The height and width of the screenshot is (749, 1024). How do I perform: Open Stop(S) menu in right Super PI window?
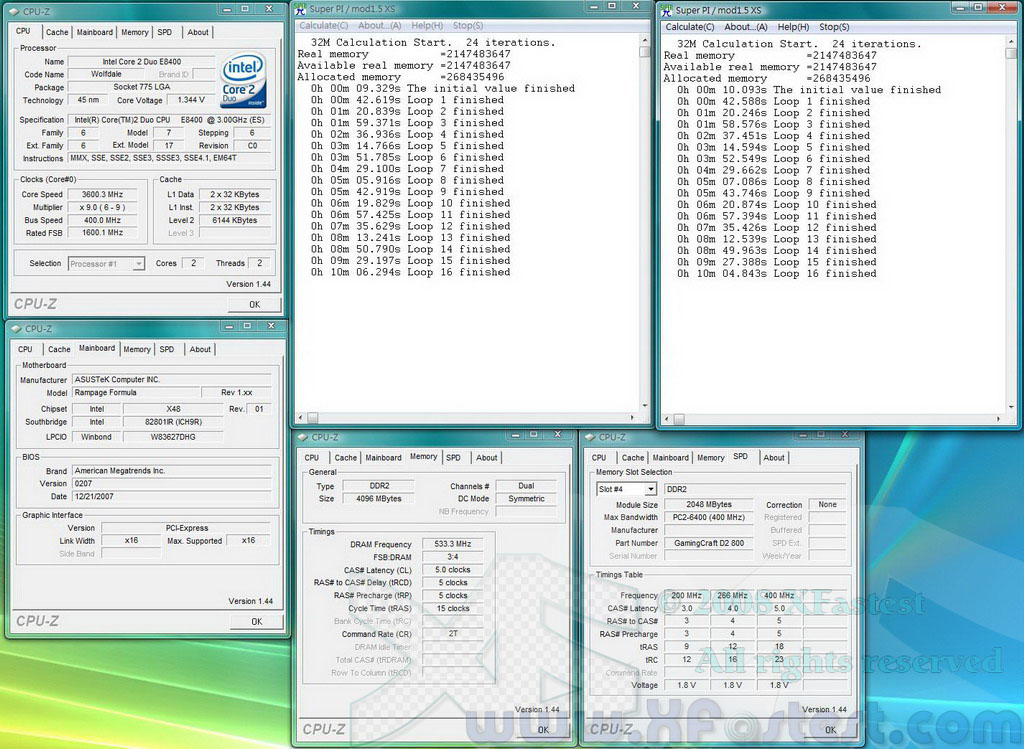point(834,27)
